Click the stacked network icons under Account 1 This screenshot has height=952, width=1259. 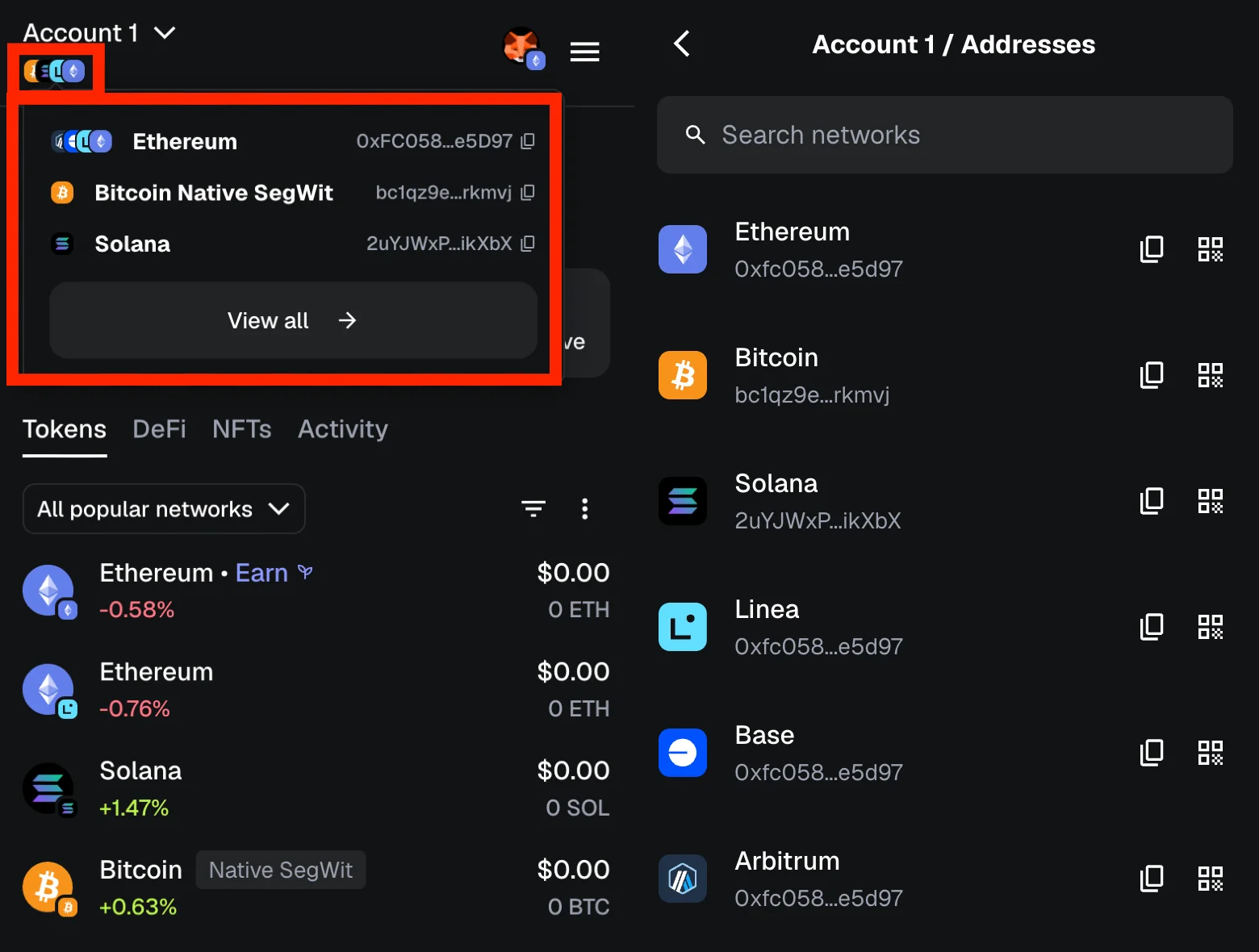[x=56, y=70]
